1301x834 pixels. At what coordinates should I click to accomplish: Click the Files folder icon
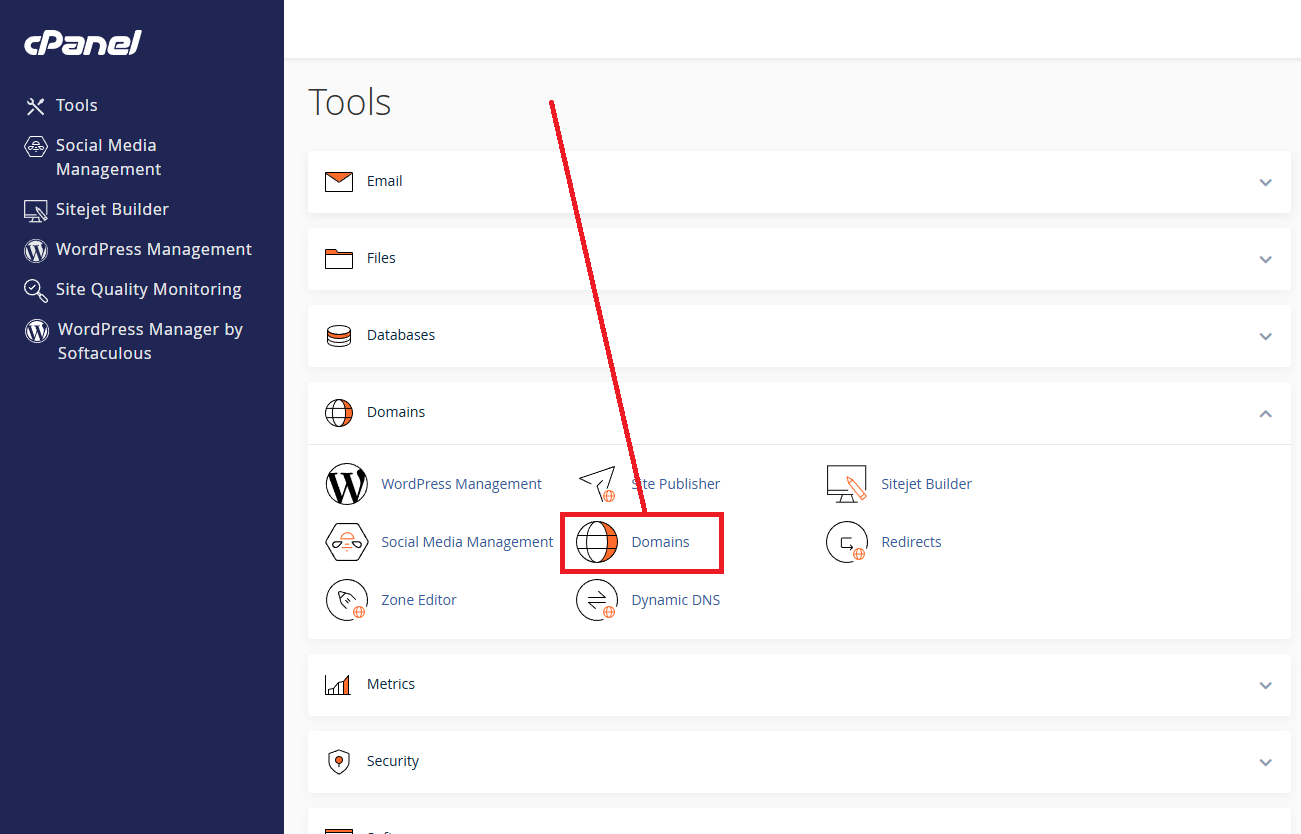(x=339, y=259)
